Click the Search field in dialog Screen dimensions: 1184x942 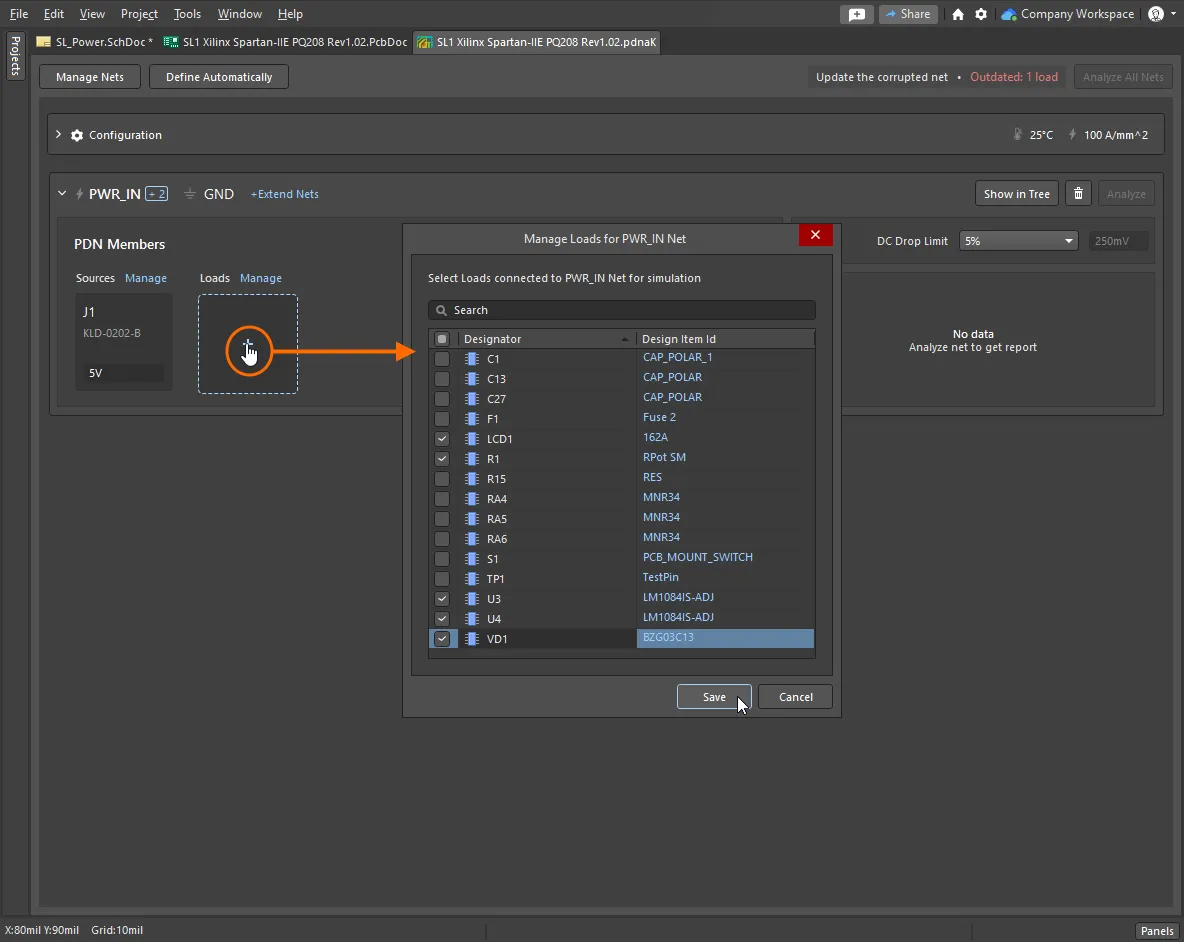click(x=622, y=310)
